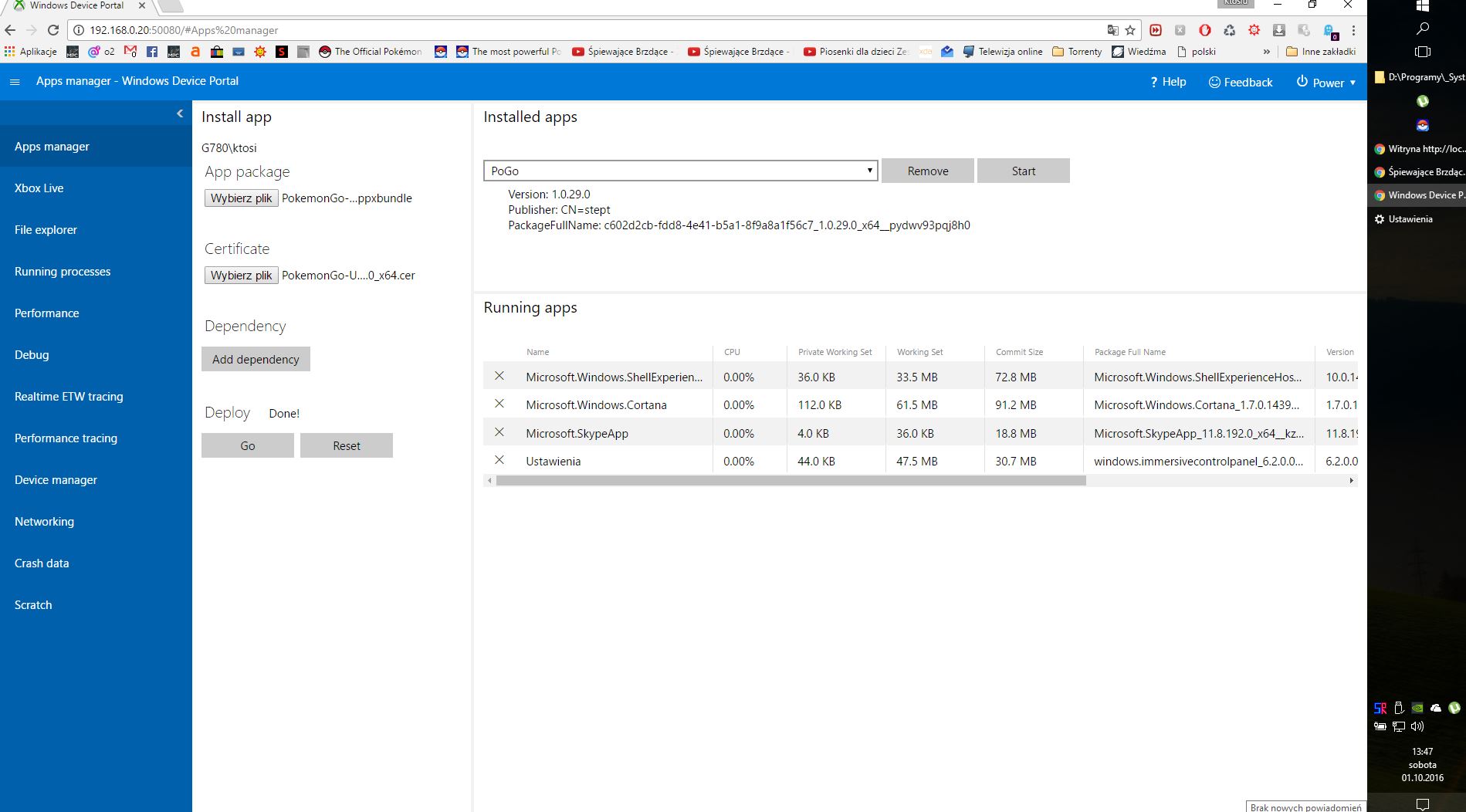
Task: Expand the Power dropdown menu
Action: click(x=1326, y=82)
